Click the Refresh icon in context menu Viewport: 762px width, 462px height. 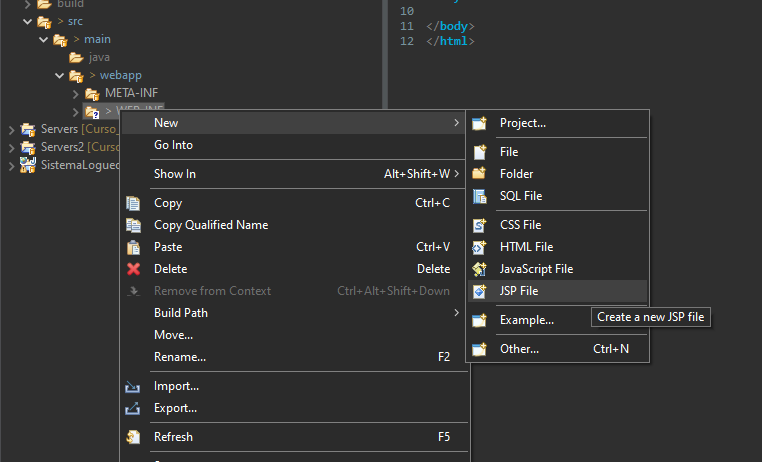click(x=133, y=437)
